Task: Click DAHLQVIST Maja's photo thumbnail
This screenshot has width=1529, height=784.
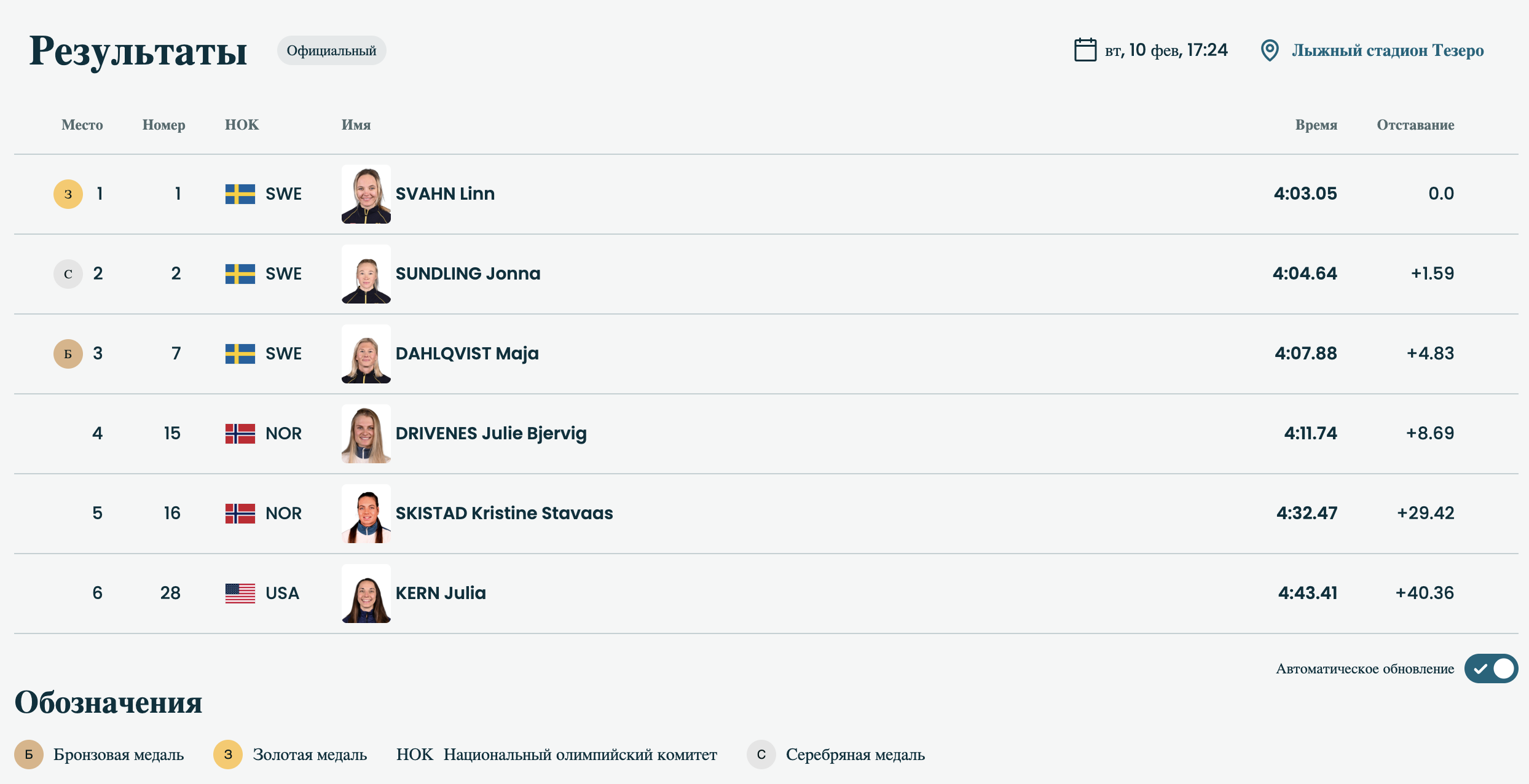Action: click(366, 354)
